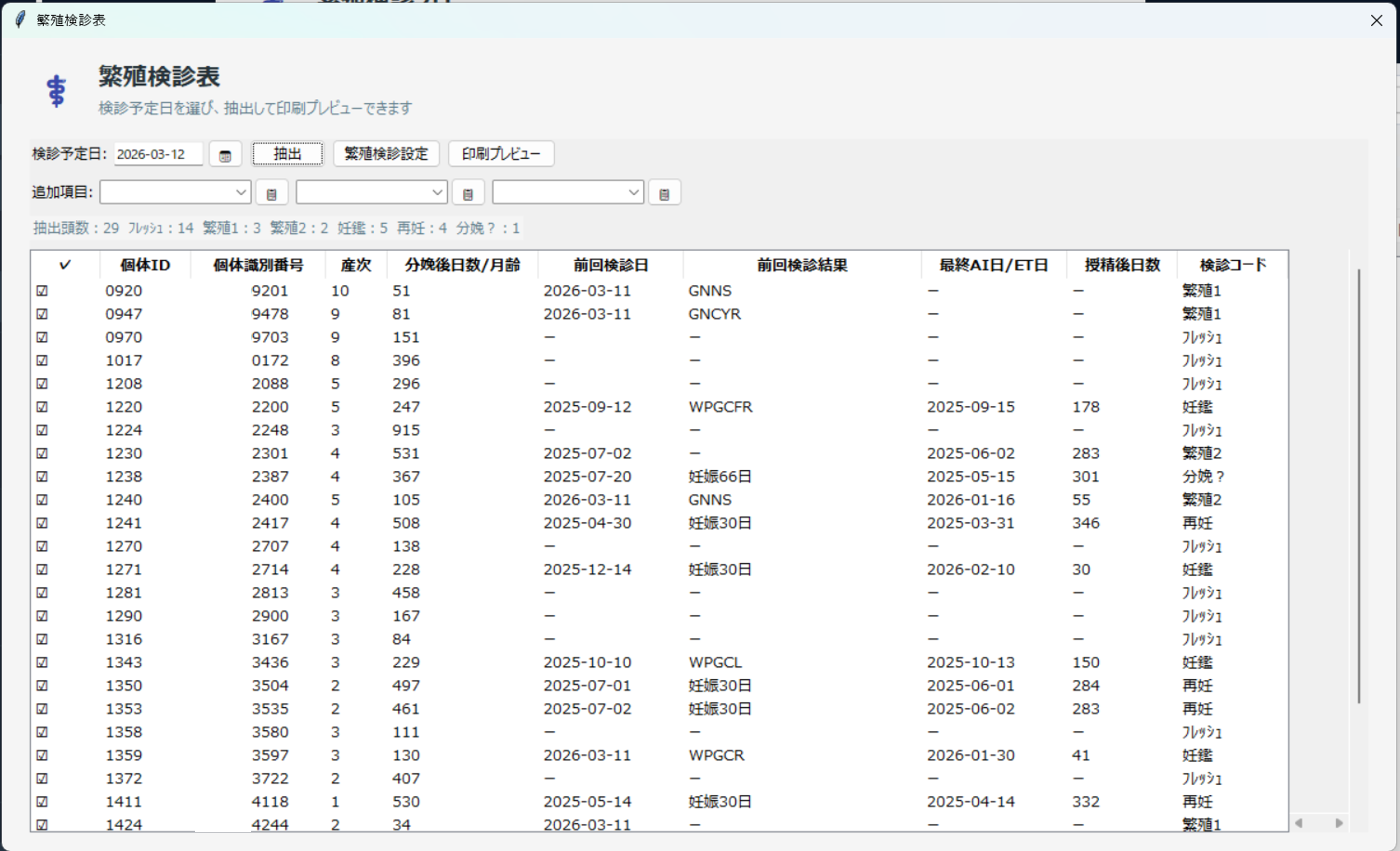The image size is (1400, 851).
Task: Sort by 前回検診日 column header
Action: [611, 265]
